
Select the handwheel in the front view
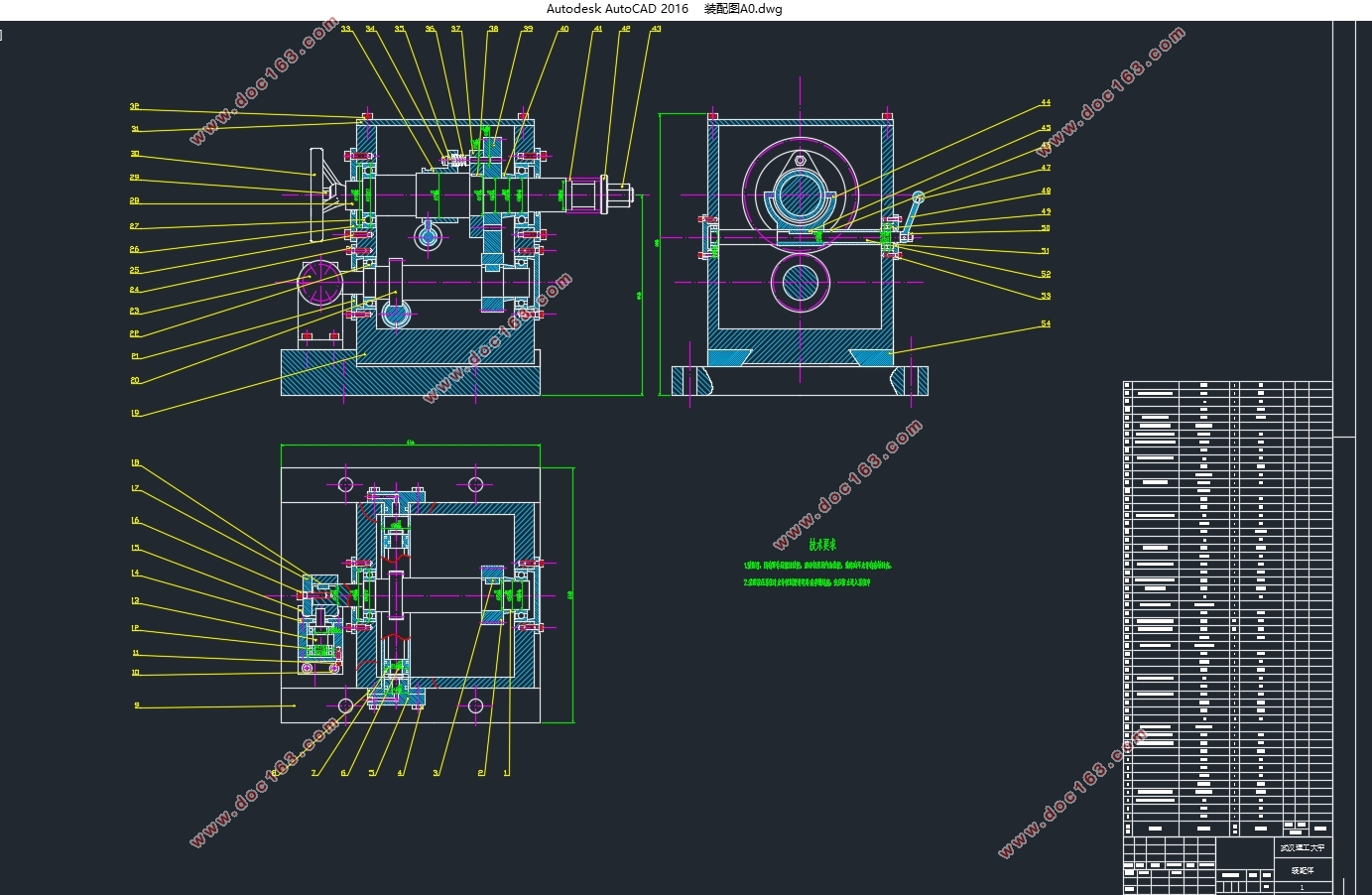[x=319, y=194]
